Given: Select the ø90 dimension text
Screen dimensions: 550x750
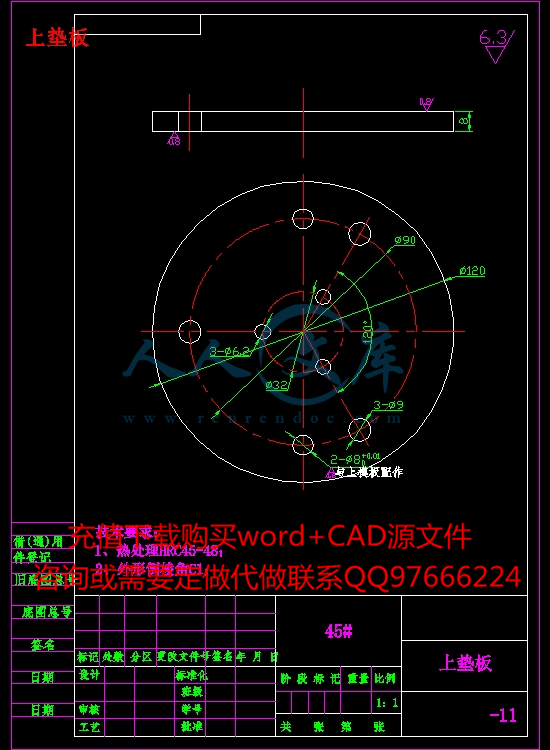Looking at the screenshot, I should (x=405, y=240).
